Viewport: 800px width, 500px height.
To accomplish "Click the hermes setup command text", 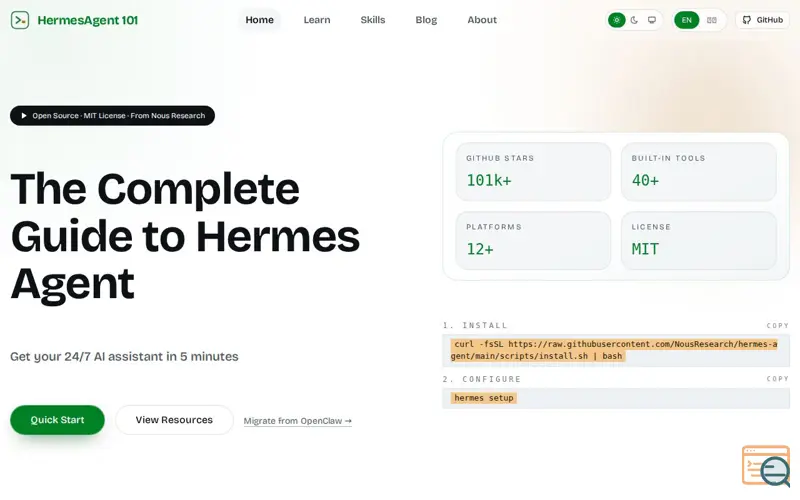I will 484,398.
